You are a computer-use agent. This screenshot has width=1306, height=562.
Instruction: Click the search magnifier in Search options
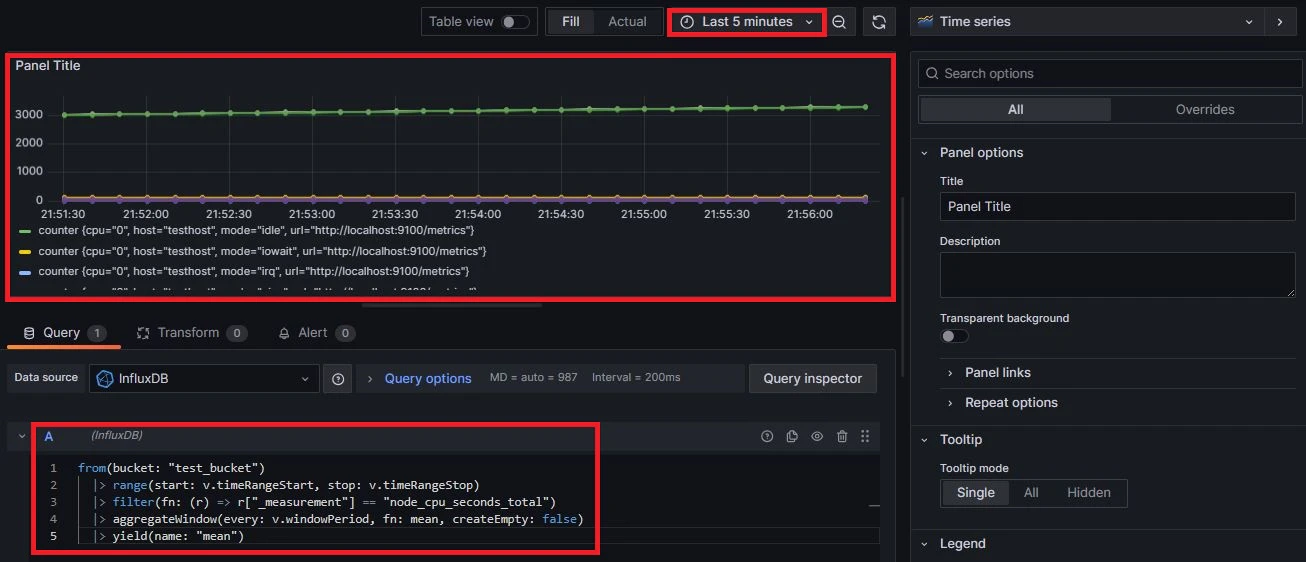click(x=932, y=74)
